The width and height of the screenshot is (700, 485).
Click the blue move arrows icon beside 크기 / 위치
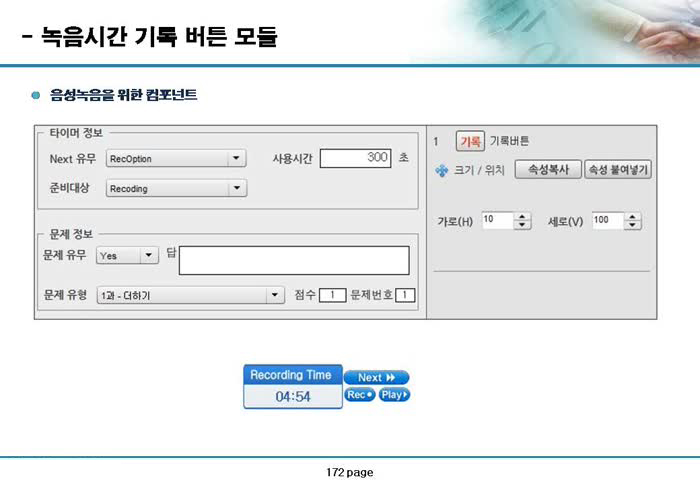[442, 171]
